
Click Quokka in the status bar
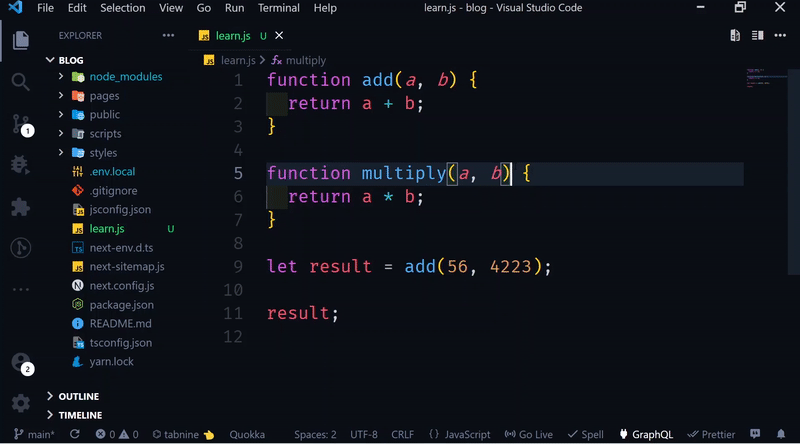(x=247, y=434)
